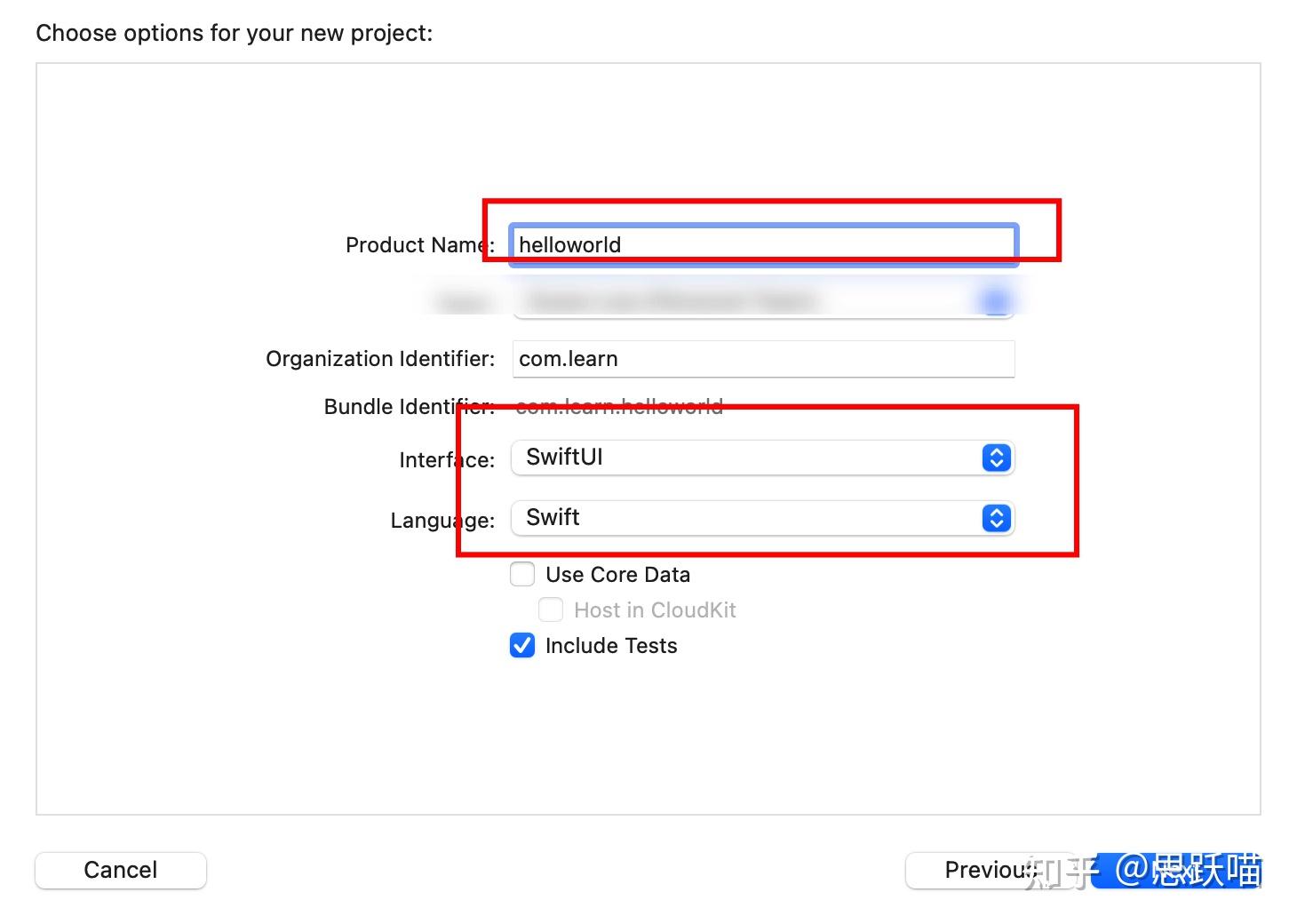
Task: Enable the Use Core Data checkbox
Action: pos(522,574)
